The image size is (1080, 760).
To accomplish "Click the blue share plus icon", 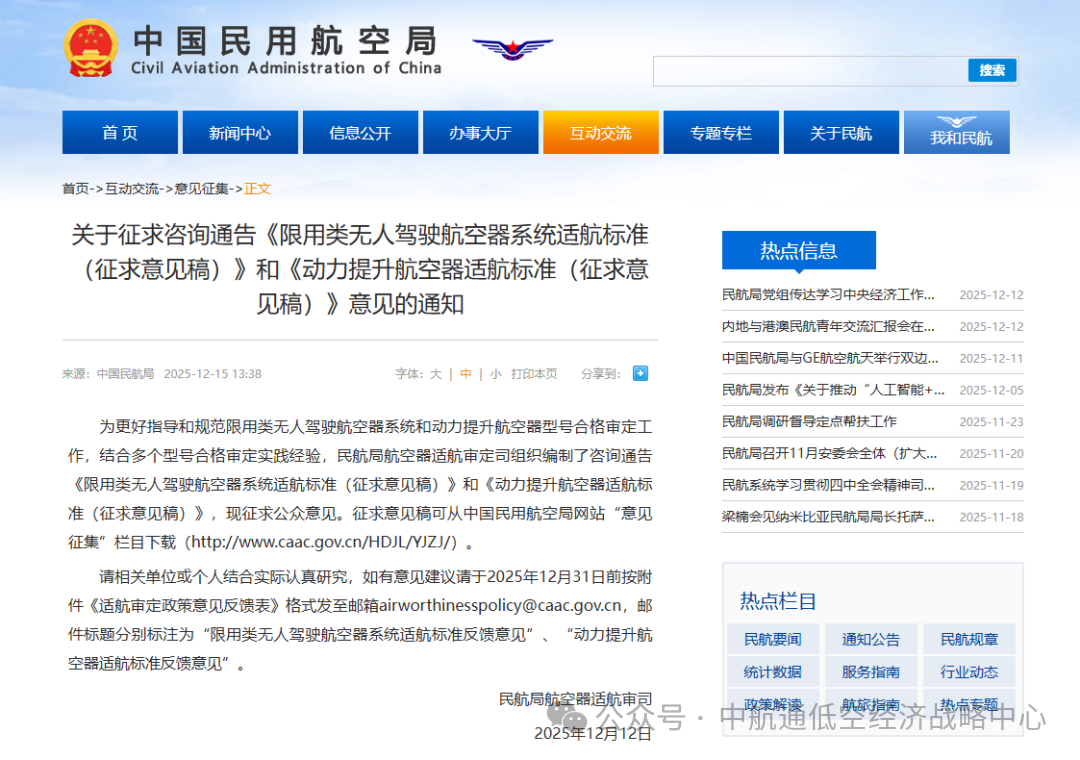I will (640, 373).
